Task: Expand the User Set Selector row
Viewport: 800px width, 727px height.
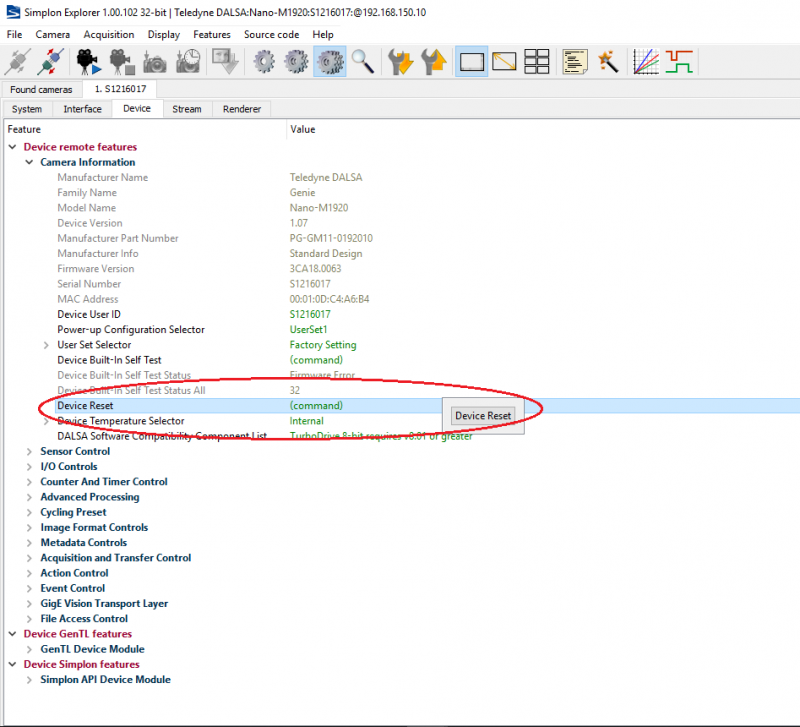Action: (x=46, y=345)
